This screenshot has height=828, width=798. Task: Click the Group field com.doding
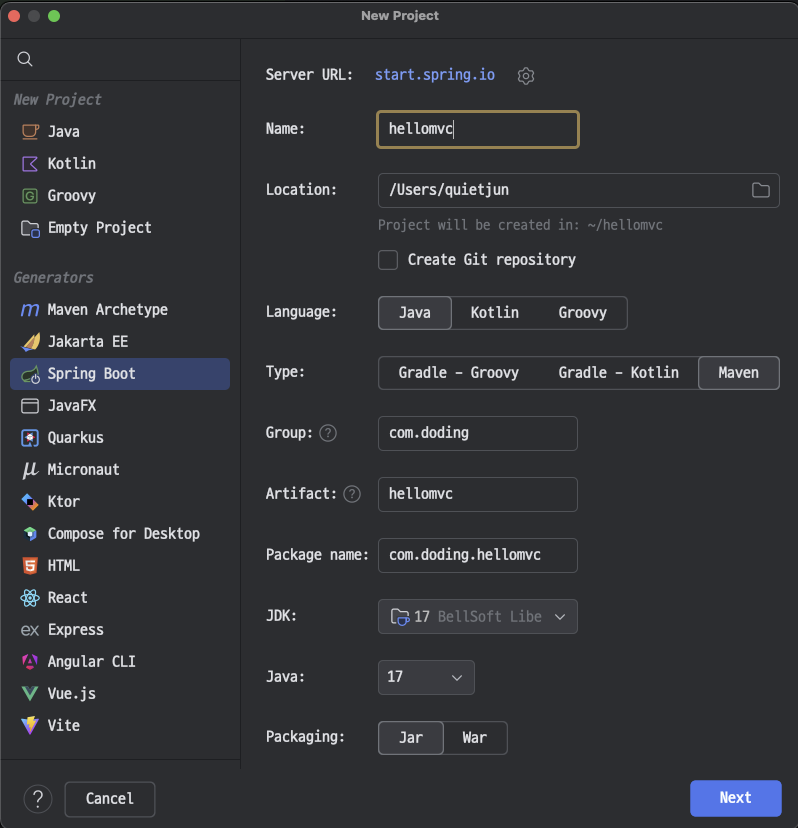(x=477, y=433)
